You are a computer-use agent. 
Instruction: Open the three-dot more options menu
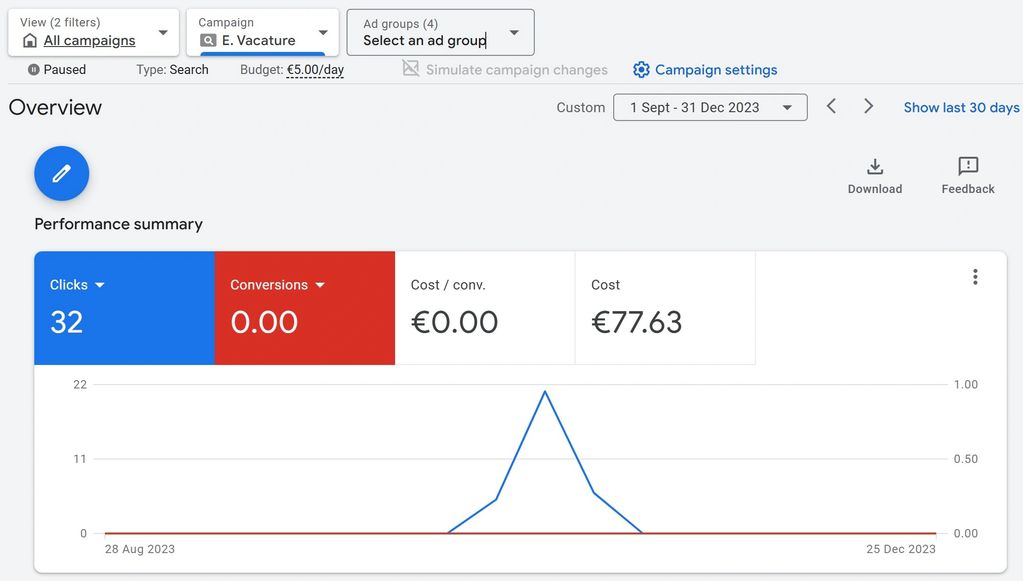click(975, 277)
